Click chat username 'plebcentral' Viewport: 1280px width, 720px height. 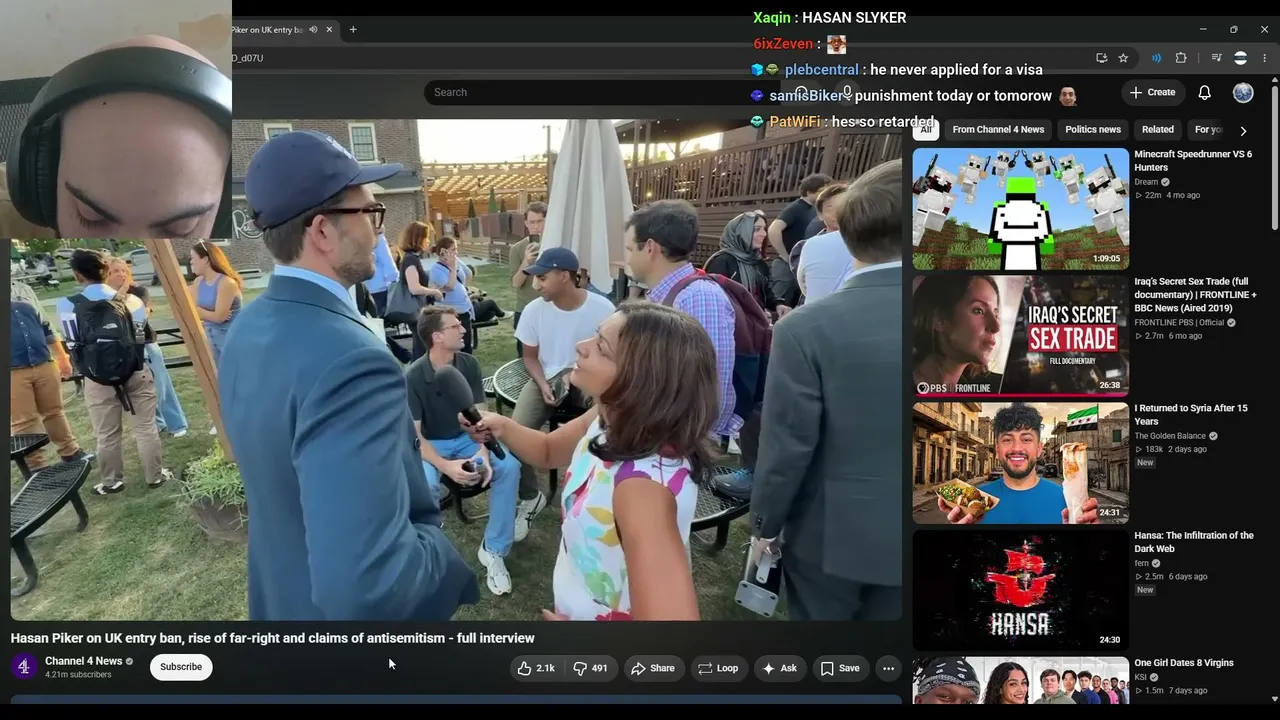(x=822, y=70)
